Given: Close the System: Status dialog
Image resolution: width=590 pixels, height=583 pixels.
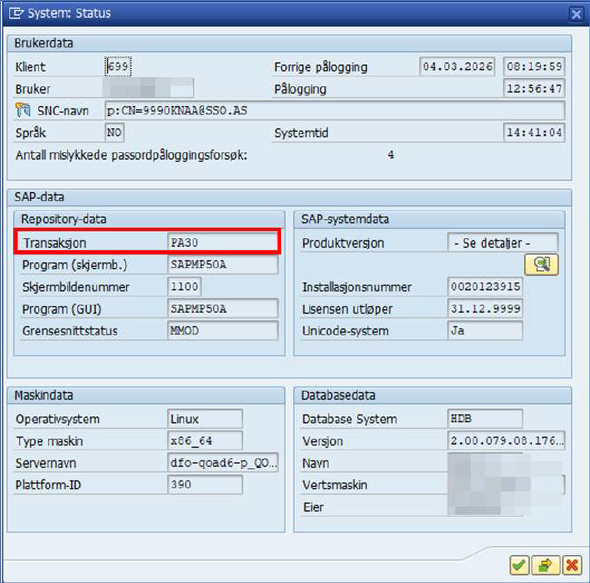Looking at the screenshot, I should (576, 14).
